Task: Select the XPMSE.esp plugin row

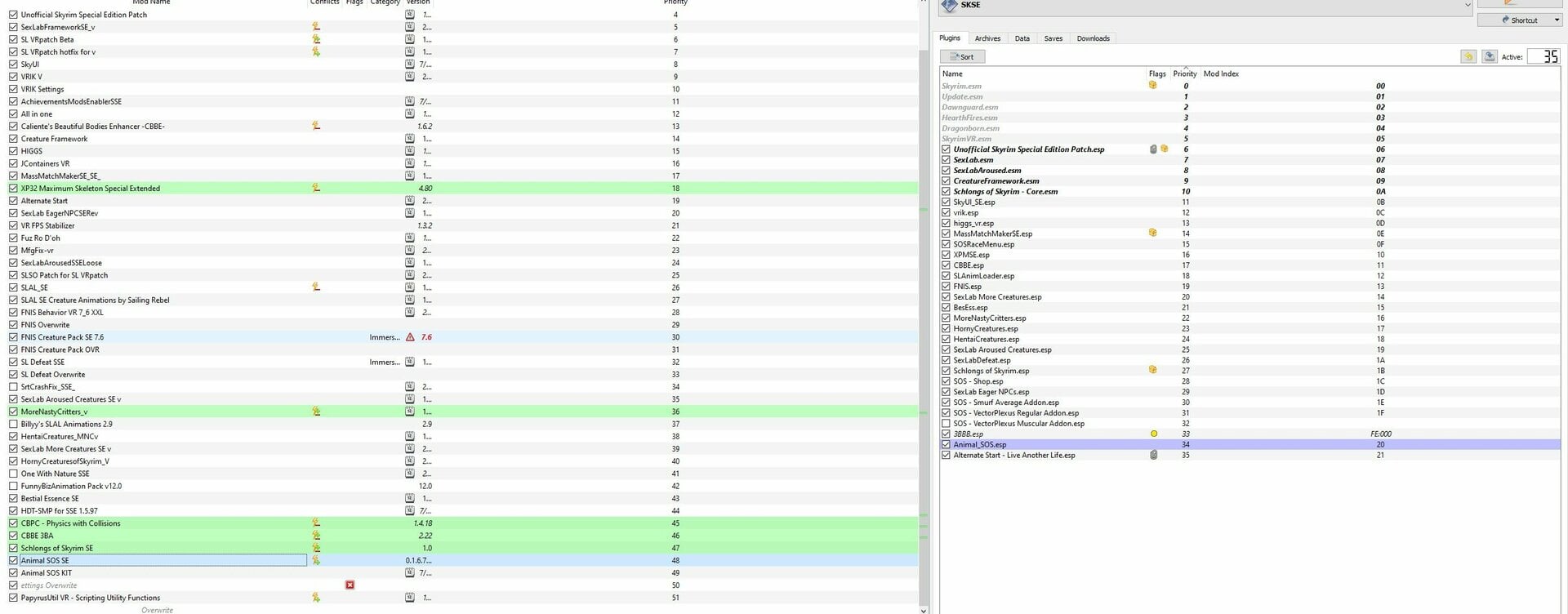Action: 1250,255
